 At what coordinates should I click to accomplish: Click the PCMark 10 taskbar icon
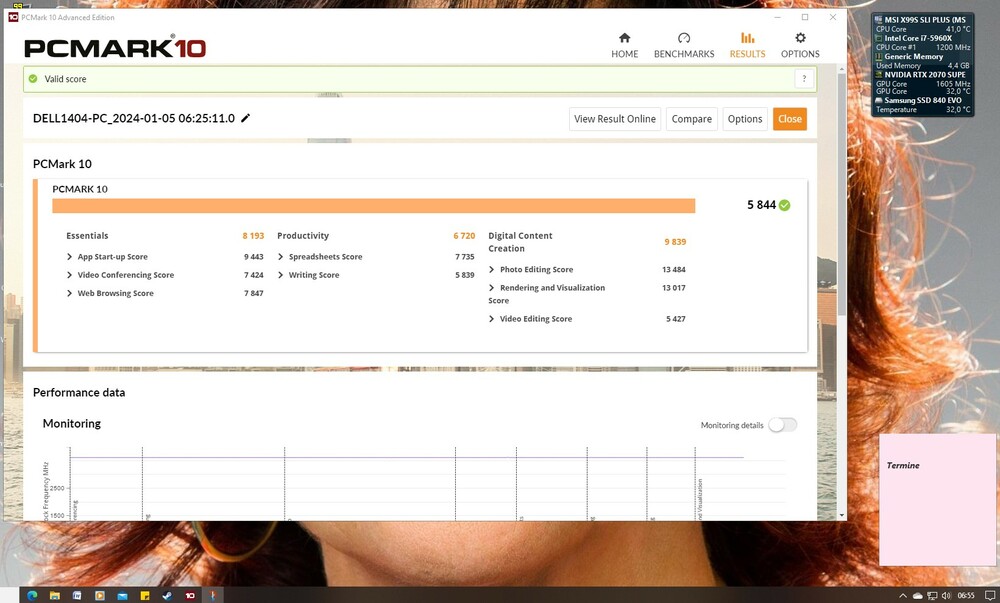click(190, 595)
